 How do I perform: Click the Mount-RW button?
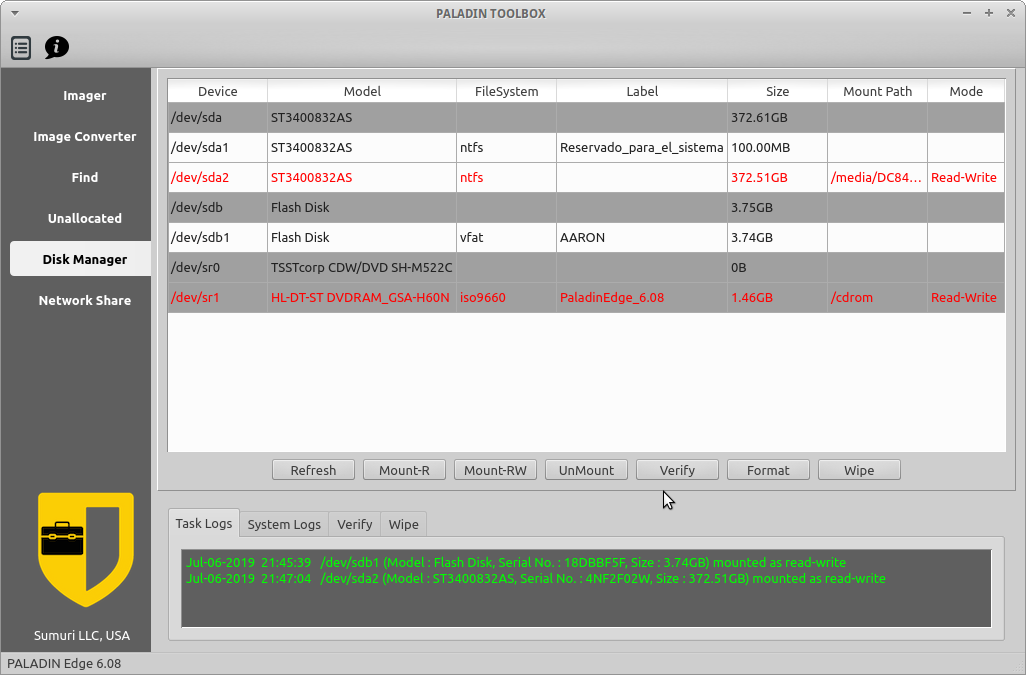click(x=495, y=470)
